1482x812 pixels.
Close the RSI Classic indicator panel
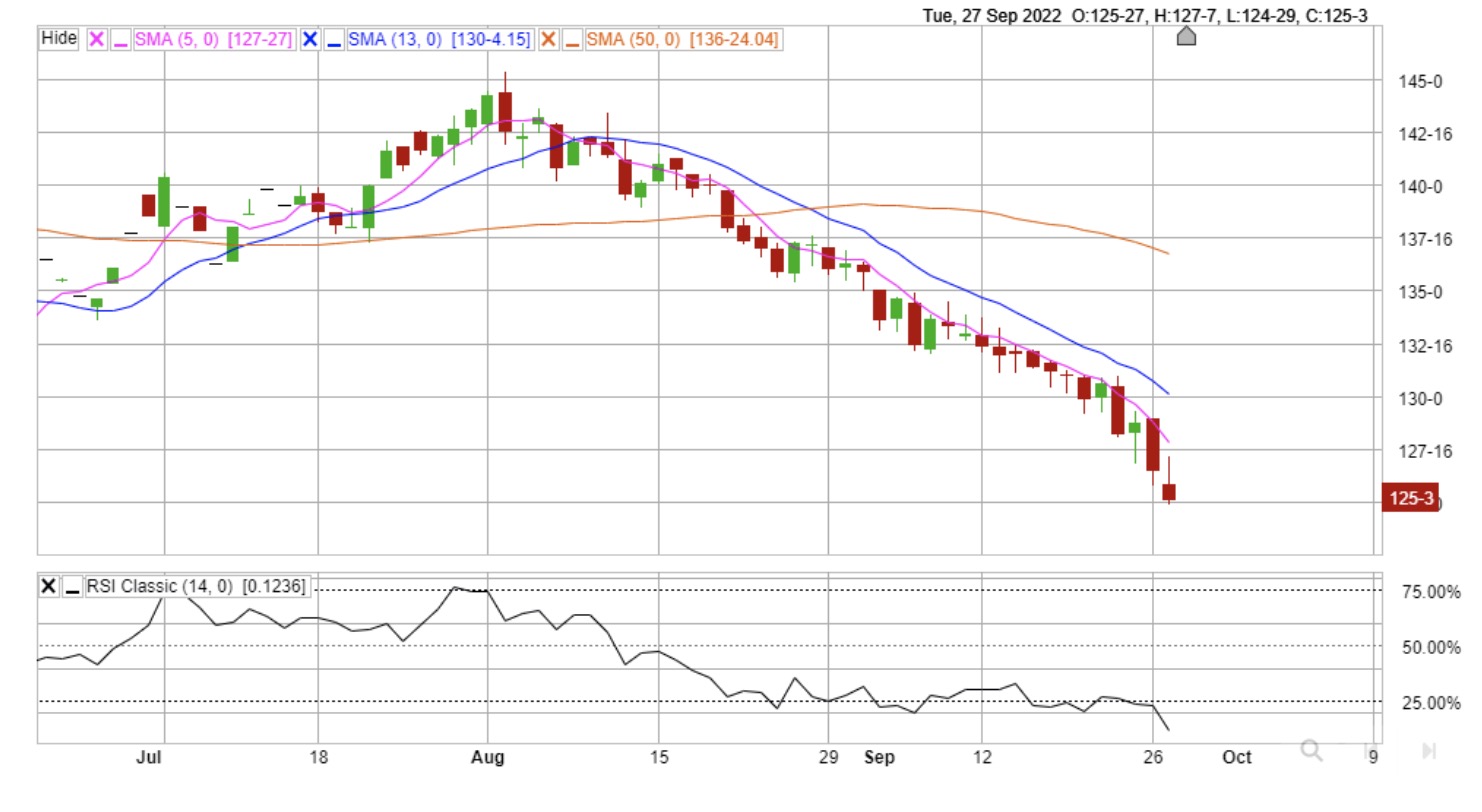click(48, 587)
